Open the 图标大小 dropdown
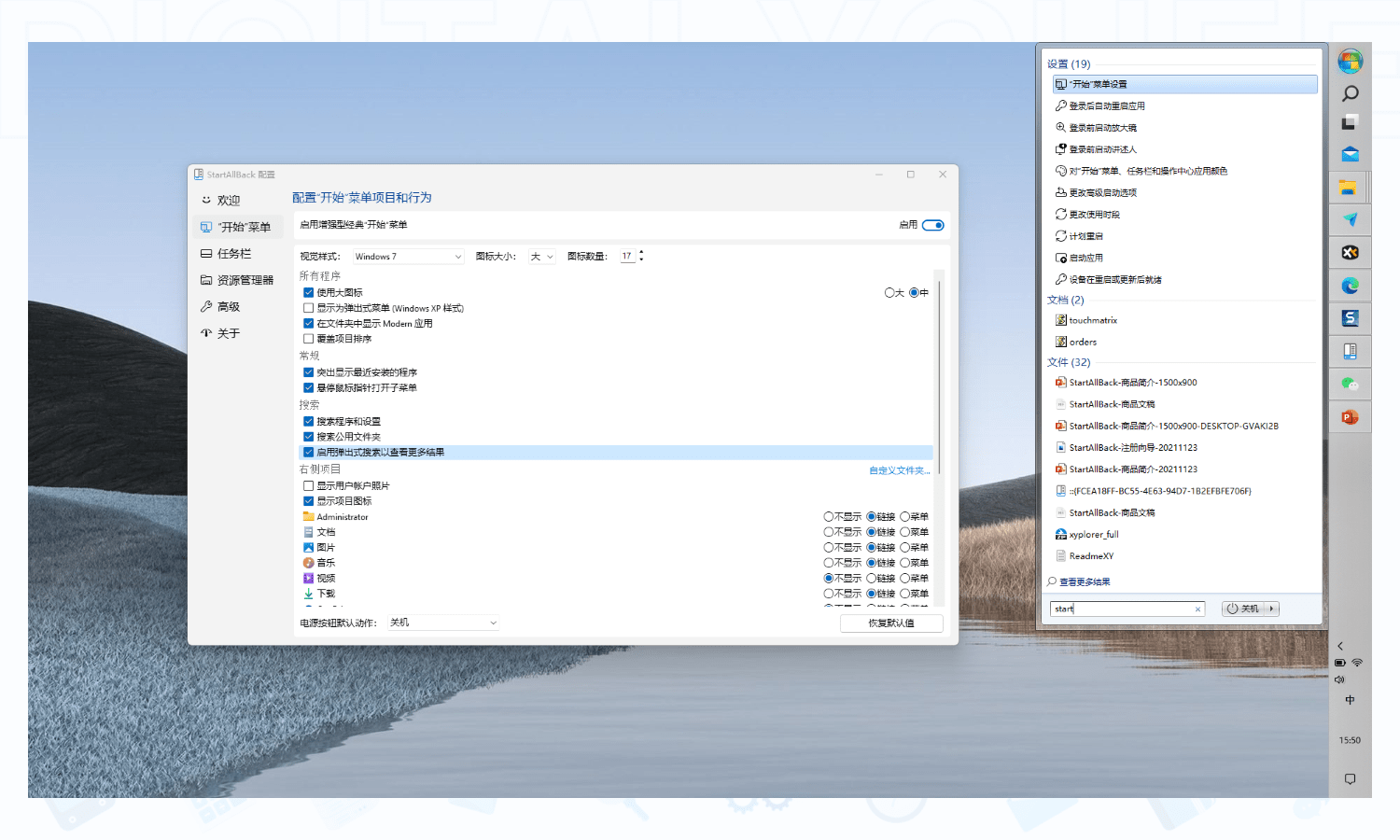Image resolution: width=1400 pixels, height=840 pixels. coord(541,256)
